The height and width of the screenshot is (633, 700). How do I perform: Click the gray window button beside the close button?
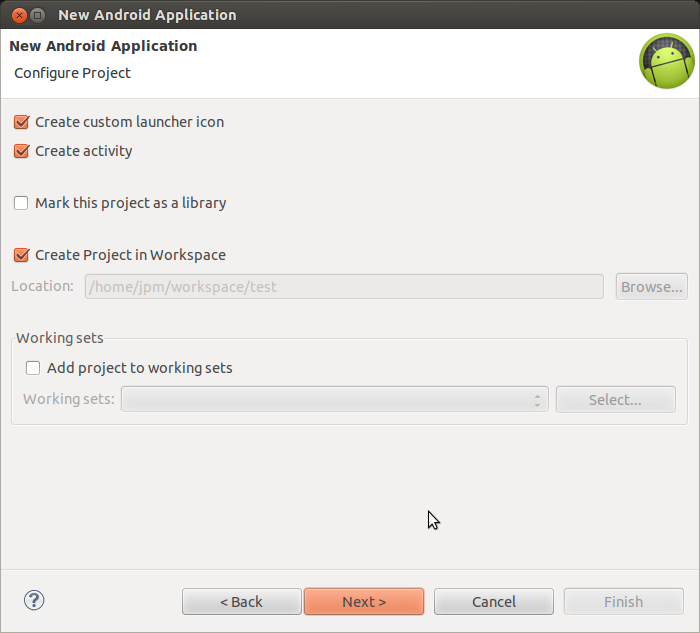pos(38,15)
